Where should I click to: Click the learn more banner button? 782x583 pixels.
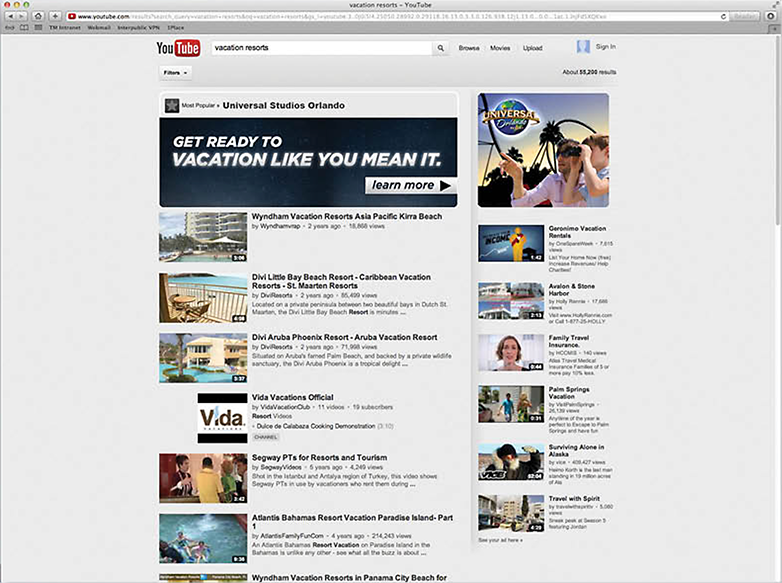point(410,185)
